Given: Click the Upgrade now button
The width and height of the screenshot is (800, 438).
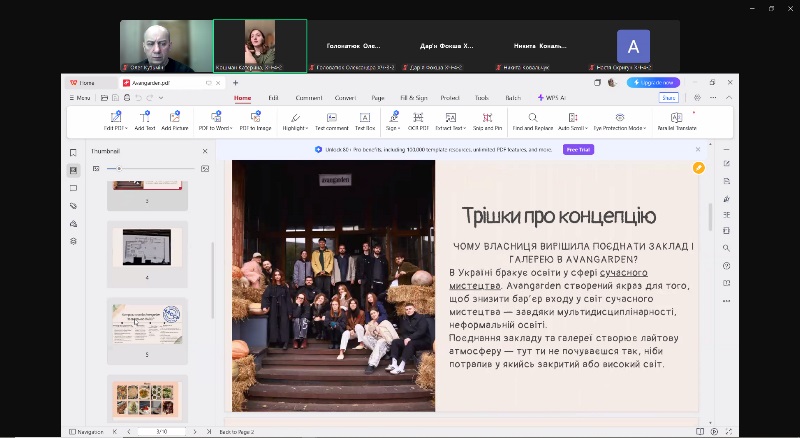Looking at the screenshot, I should click(x=653, y=83).
